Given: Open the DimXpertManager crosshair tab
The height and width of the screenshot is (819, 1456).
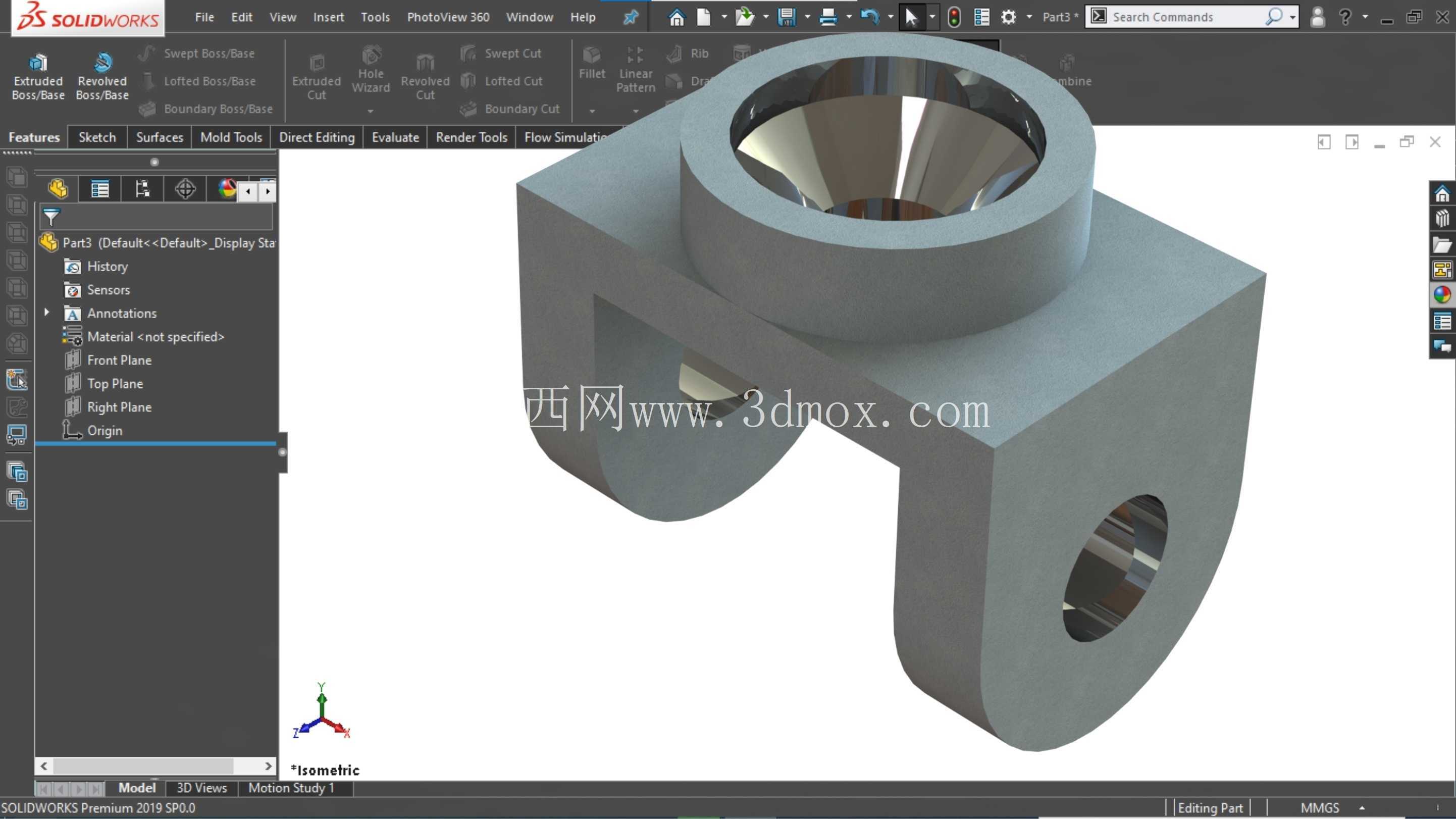Looking at the screenshot, I should (x=185, y=189).
